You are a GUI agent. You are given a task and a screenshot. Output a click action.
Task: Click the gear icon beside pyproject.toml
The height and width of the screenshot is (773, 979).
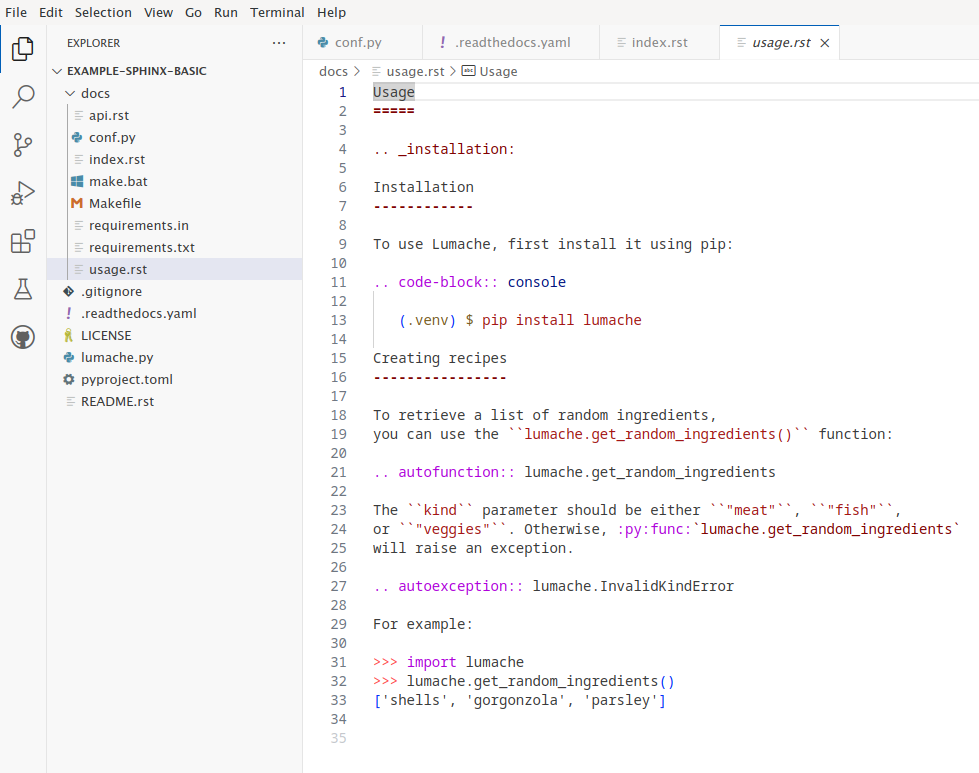tap(69, 380)
